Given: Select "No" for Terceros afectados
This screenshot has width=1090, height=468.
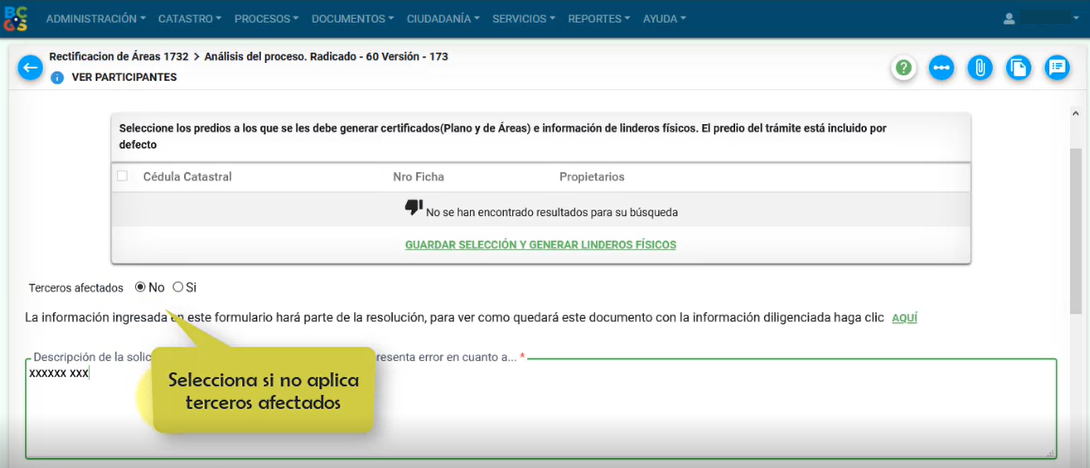Looking at the screenshot, I should point(140,287).
